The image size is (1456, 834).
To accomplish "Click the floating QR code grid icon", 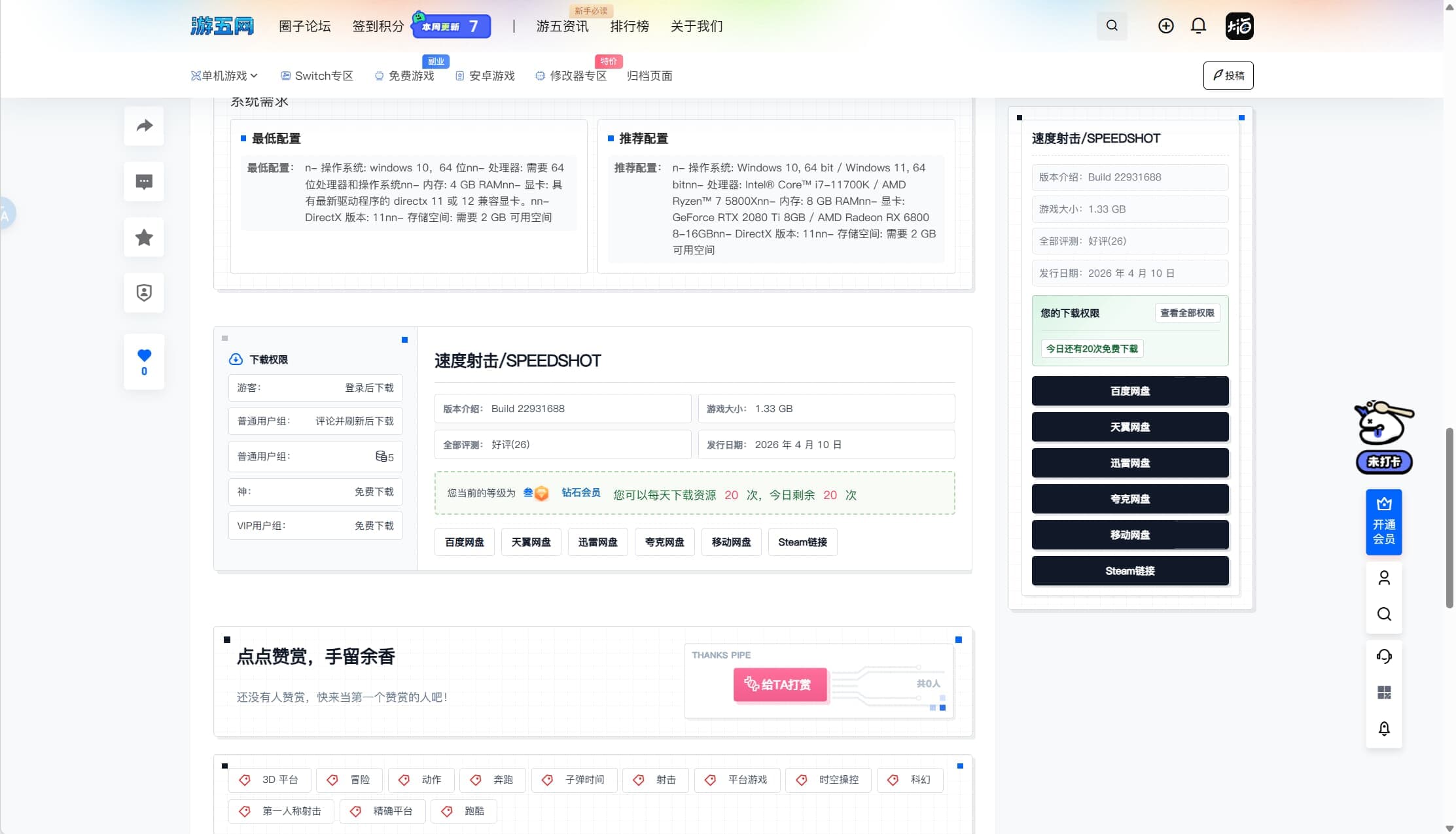I will pos(1384,693).
